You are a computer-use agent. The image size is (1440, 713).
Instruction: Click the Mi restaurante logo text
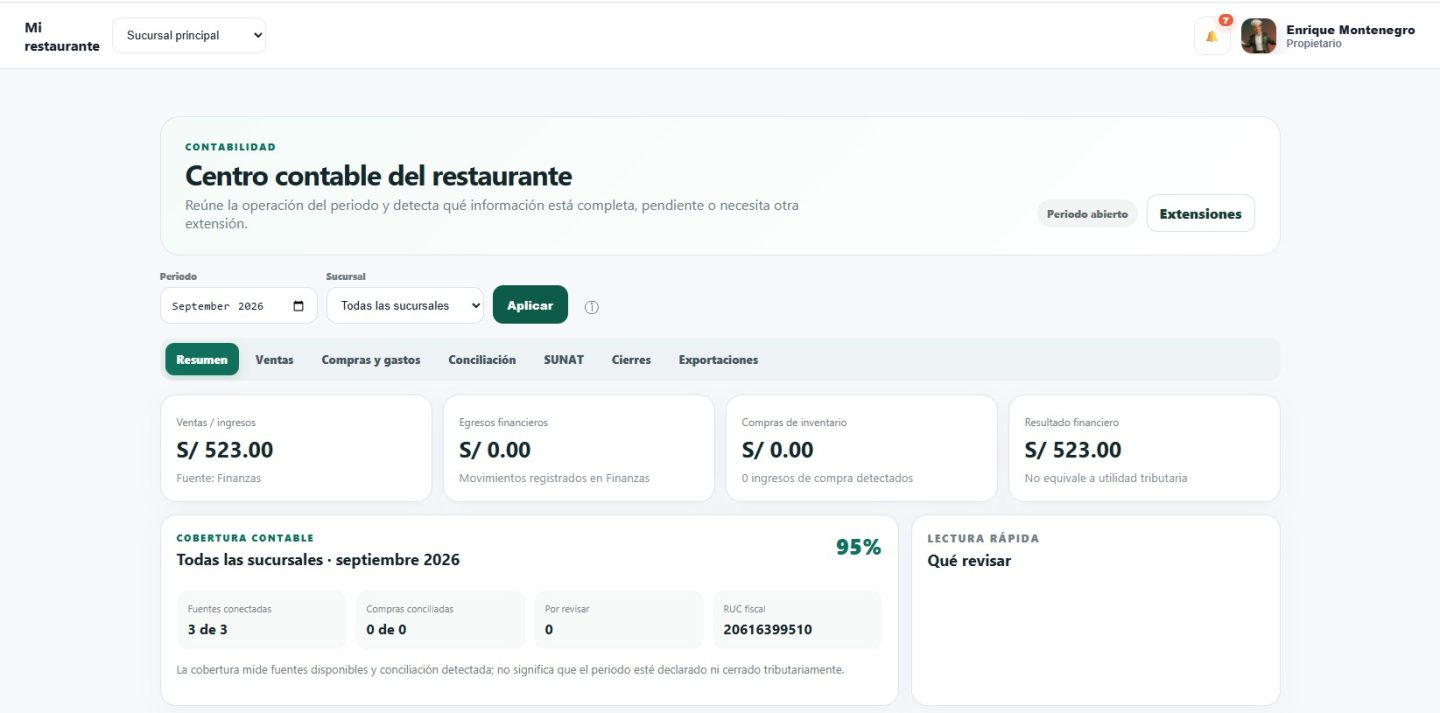point(61,37)
